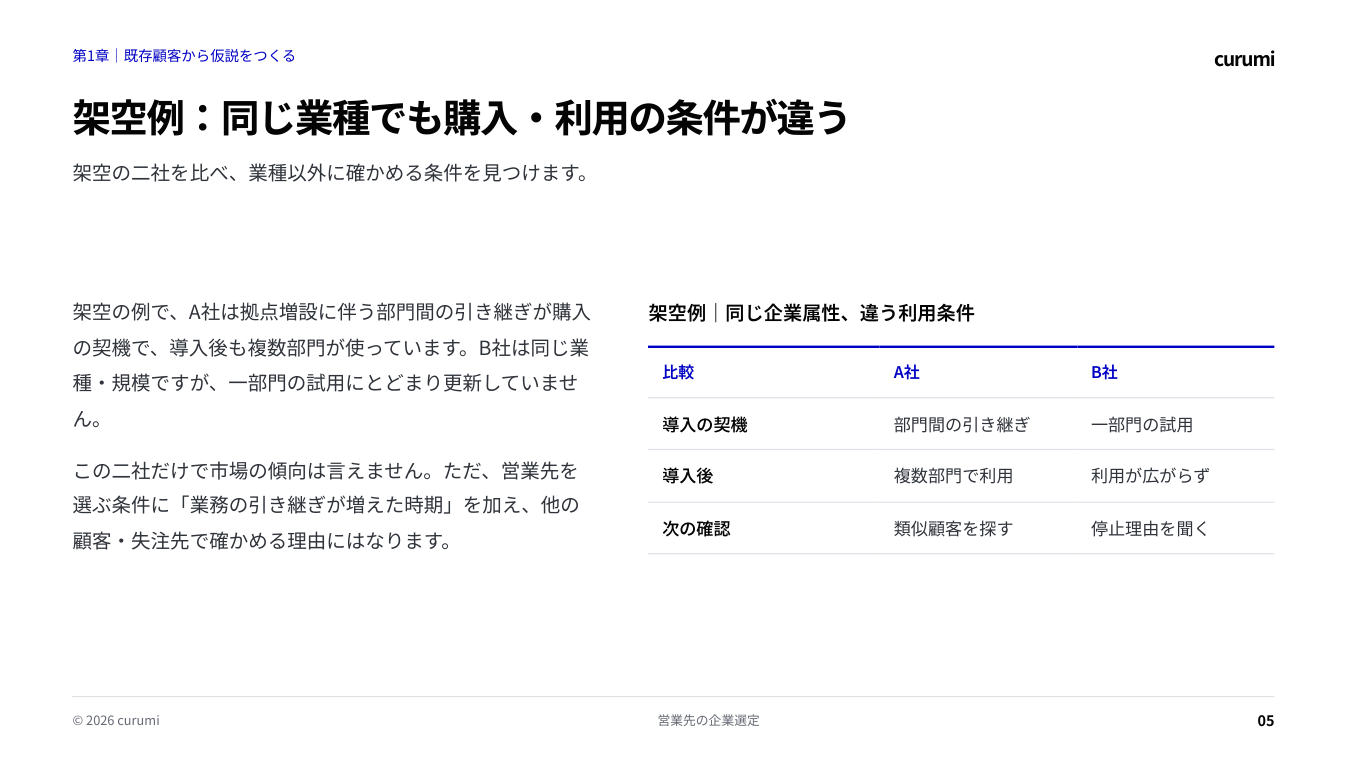Viewport: 1348px width, 757px height.
Task: Click the B社 column header
Action: click(1104, 372)
